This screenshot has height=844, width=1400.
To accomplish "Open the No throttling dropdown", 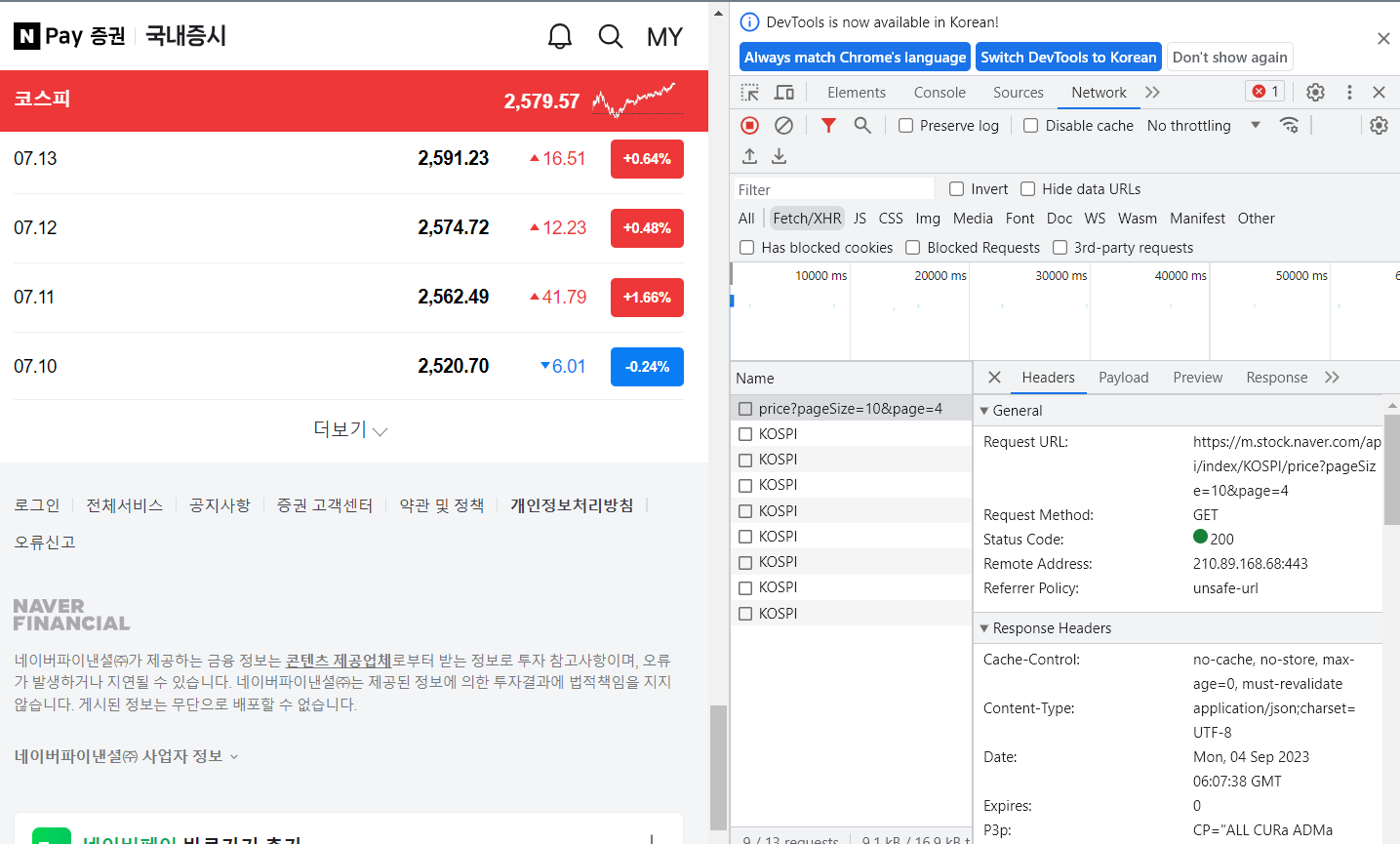I will pos(1204,126).
